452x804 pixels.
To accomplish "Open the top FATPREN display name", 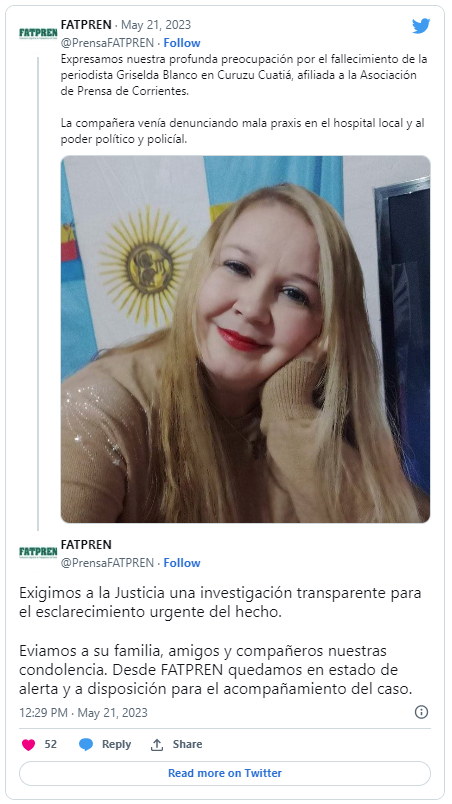I will point(86,25).
